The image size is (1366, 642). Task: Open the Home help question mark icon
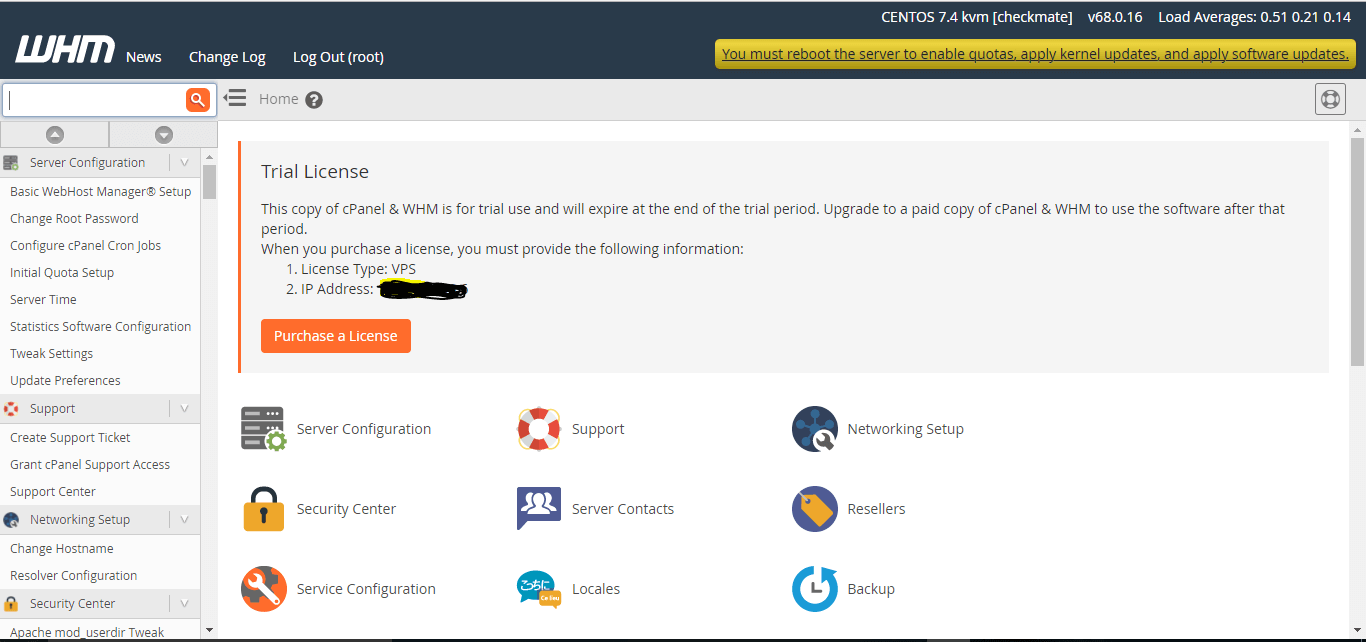click(x=314, y=100)
